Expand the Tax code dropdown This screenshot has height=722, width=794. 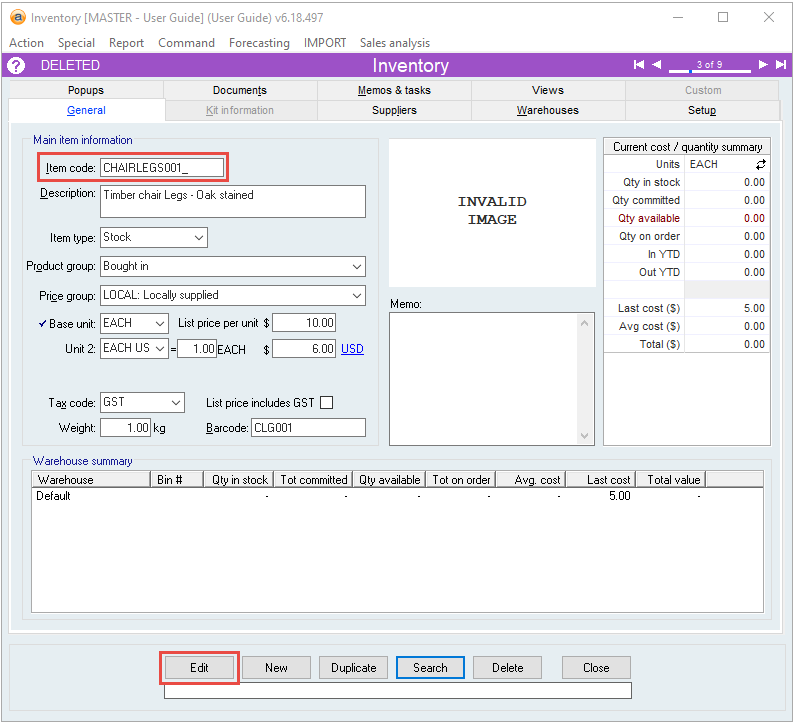(176, 403)
